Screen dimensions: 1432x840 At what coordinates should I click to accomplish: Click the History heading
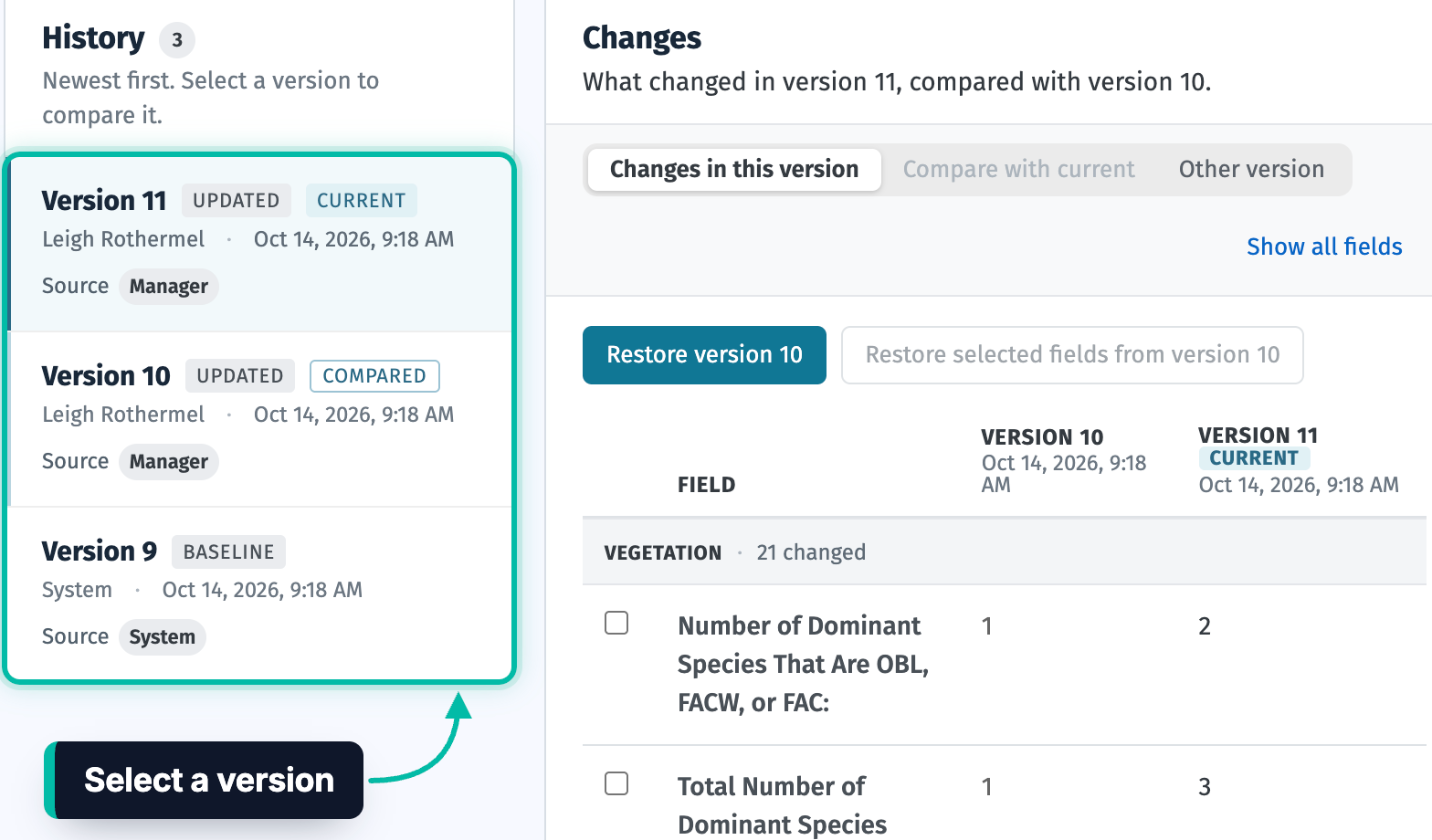coord(93,39)
